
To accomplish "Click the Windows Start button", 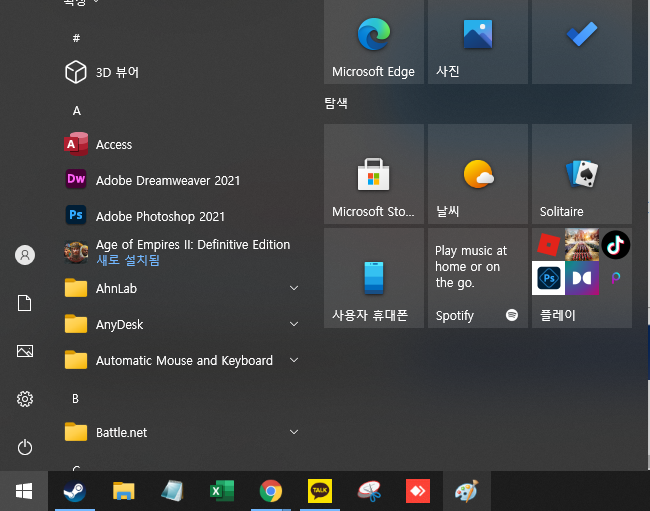I will (x=24, y=491).
